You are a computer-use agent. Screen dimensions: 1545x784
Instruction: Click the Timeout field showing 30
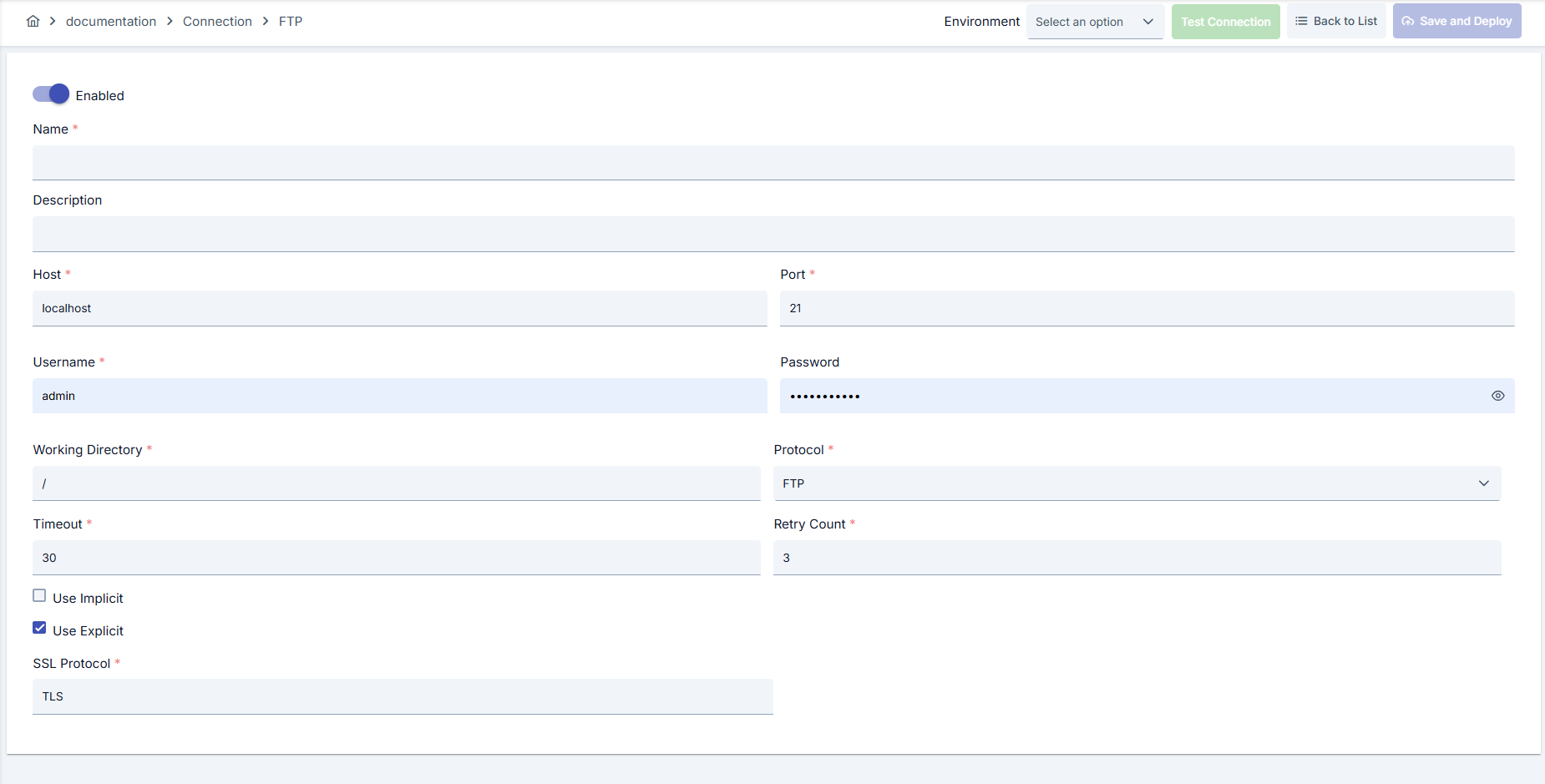pyautogui.click(x=396, y=558)
